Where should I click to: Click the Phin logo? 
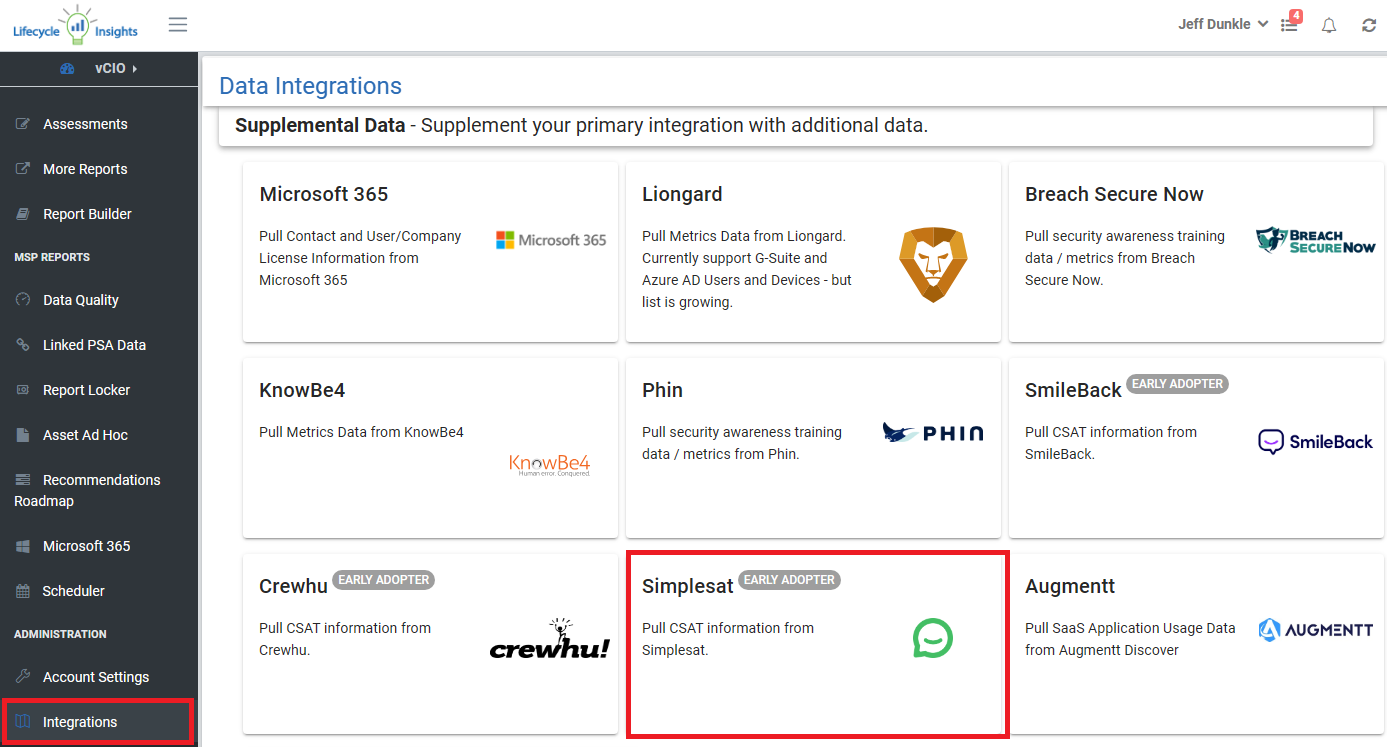[933, 433]
